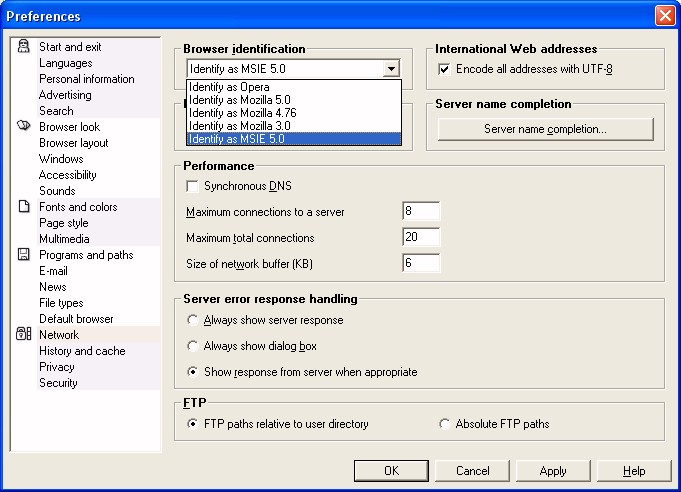Click the Network category icon

click(23, 334)
